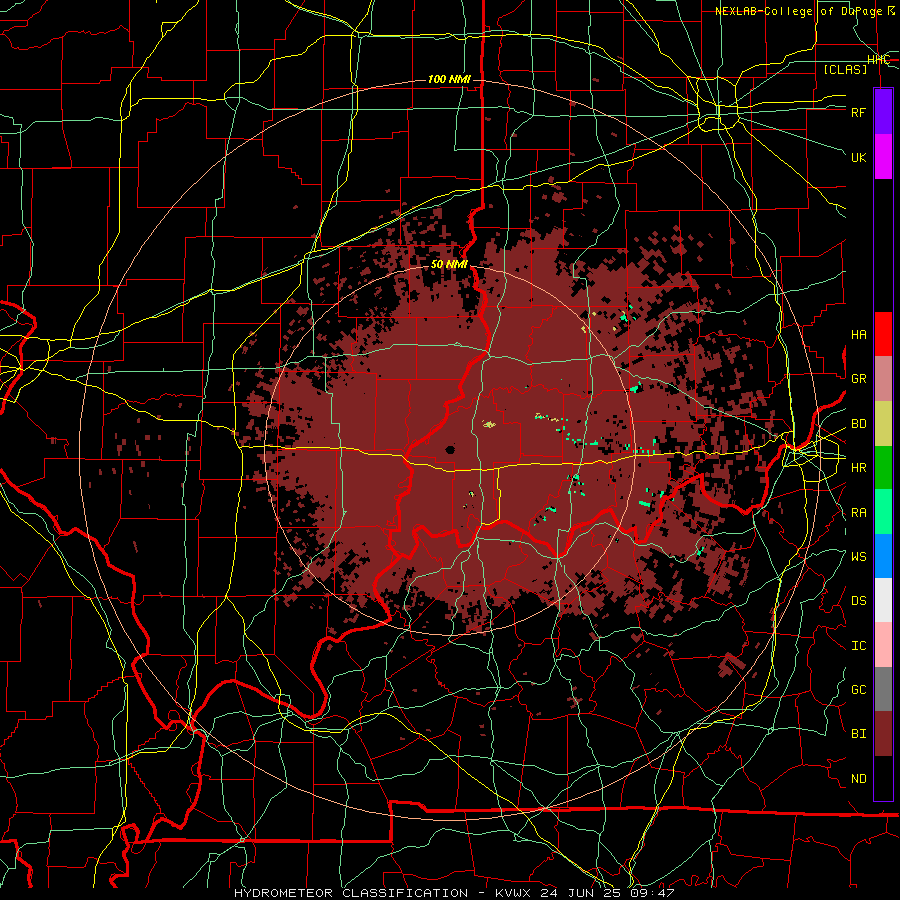Click the light pink IC legend swatch

(883, 645)
